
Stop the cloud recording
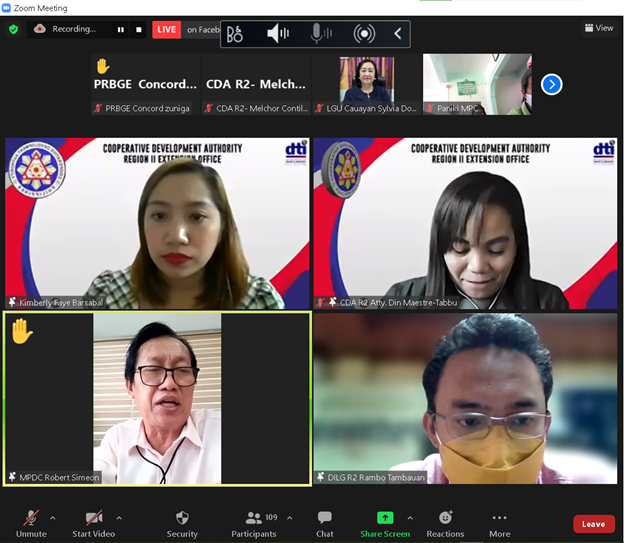[138, 29]
